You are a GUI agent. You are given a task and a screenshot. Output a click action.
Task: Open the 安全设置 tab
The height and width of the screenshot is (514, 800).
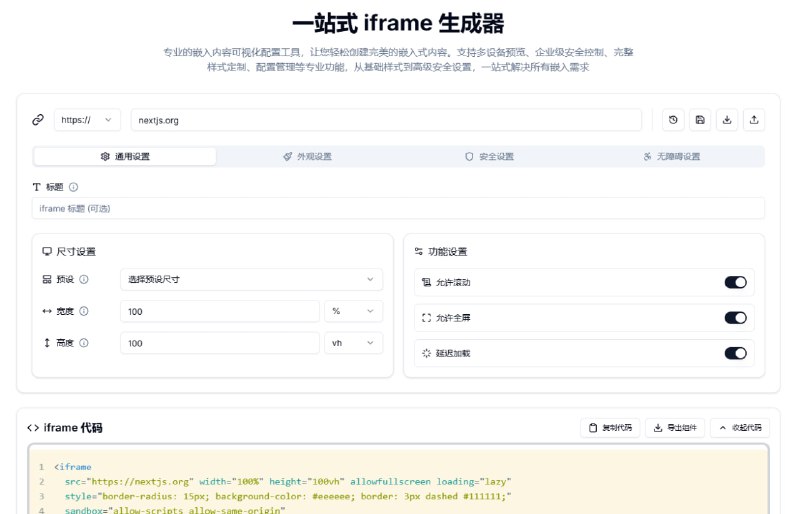click(489, 157)
